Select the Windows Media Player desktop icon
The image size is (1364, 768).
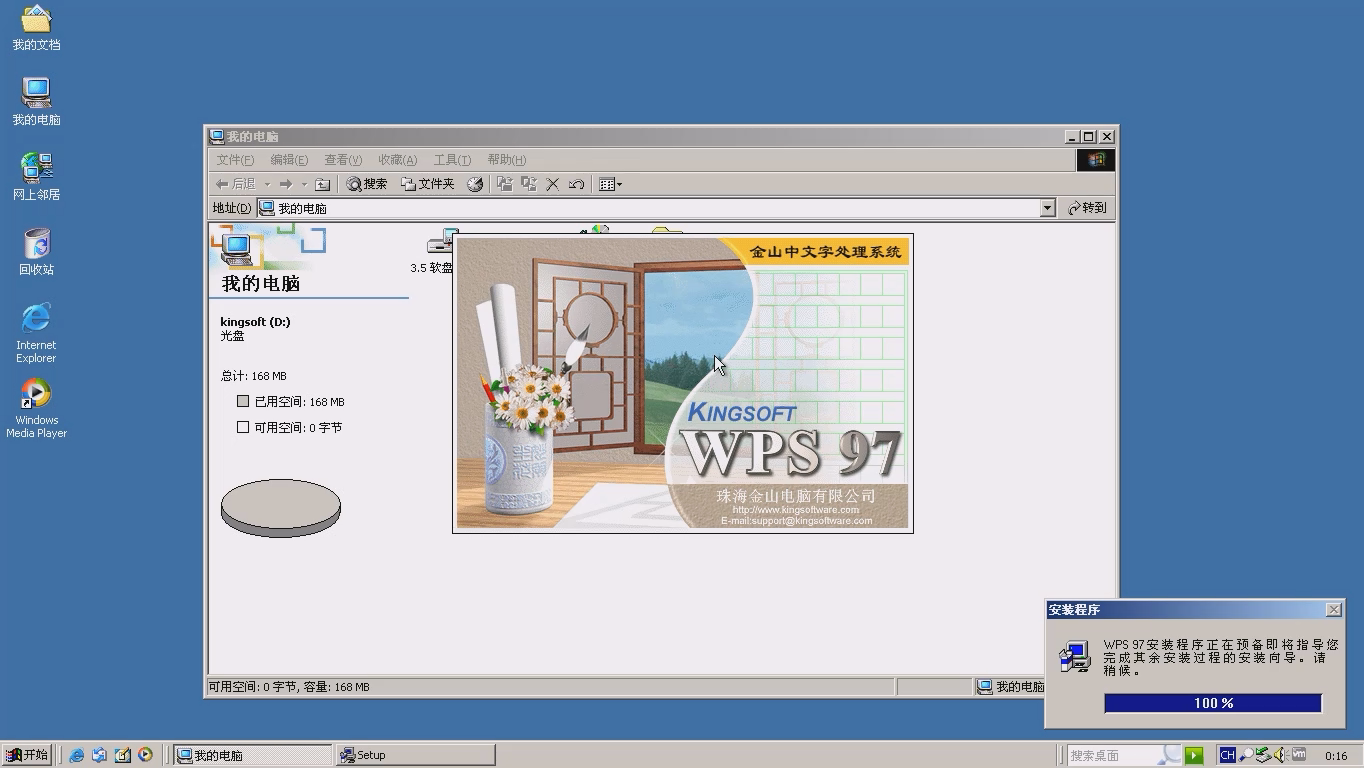pos(36,408)
